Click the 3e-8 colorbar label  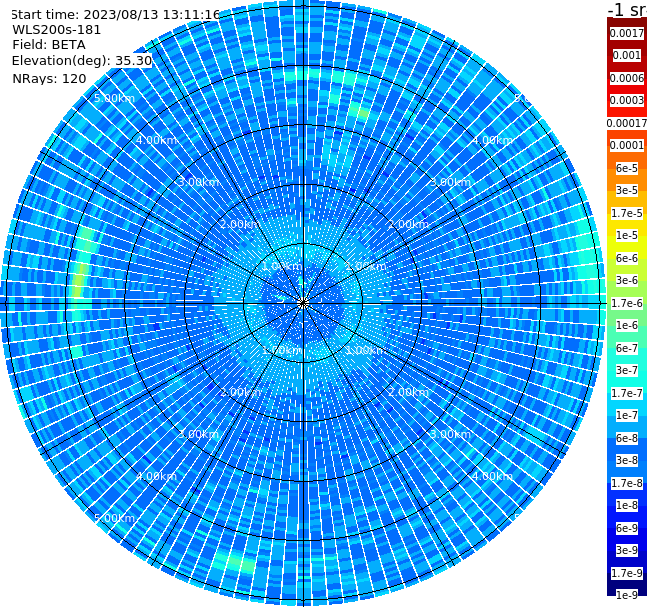(x=627, y=460)
